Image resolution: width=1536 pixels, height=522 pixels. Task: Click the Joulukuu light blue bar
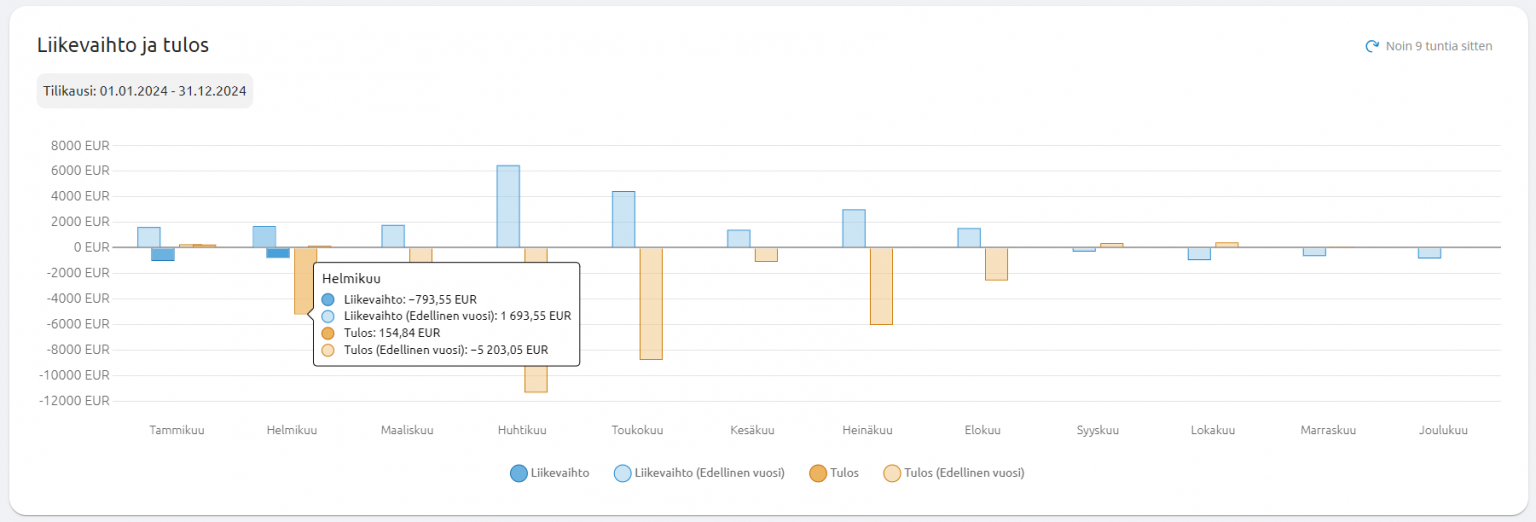tap(1429, 252)
